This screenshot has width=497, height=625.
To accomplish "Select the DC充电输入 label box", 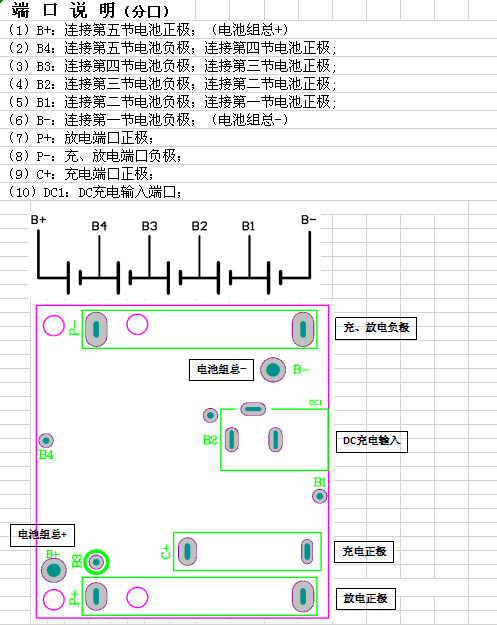I will click(372, 442).
